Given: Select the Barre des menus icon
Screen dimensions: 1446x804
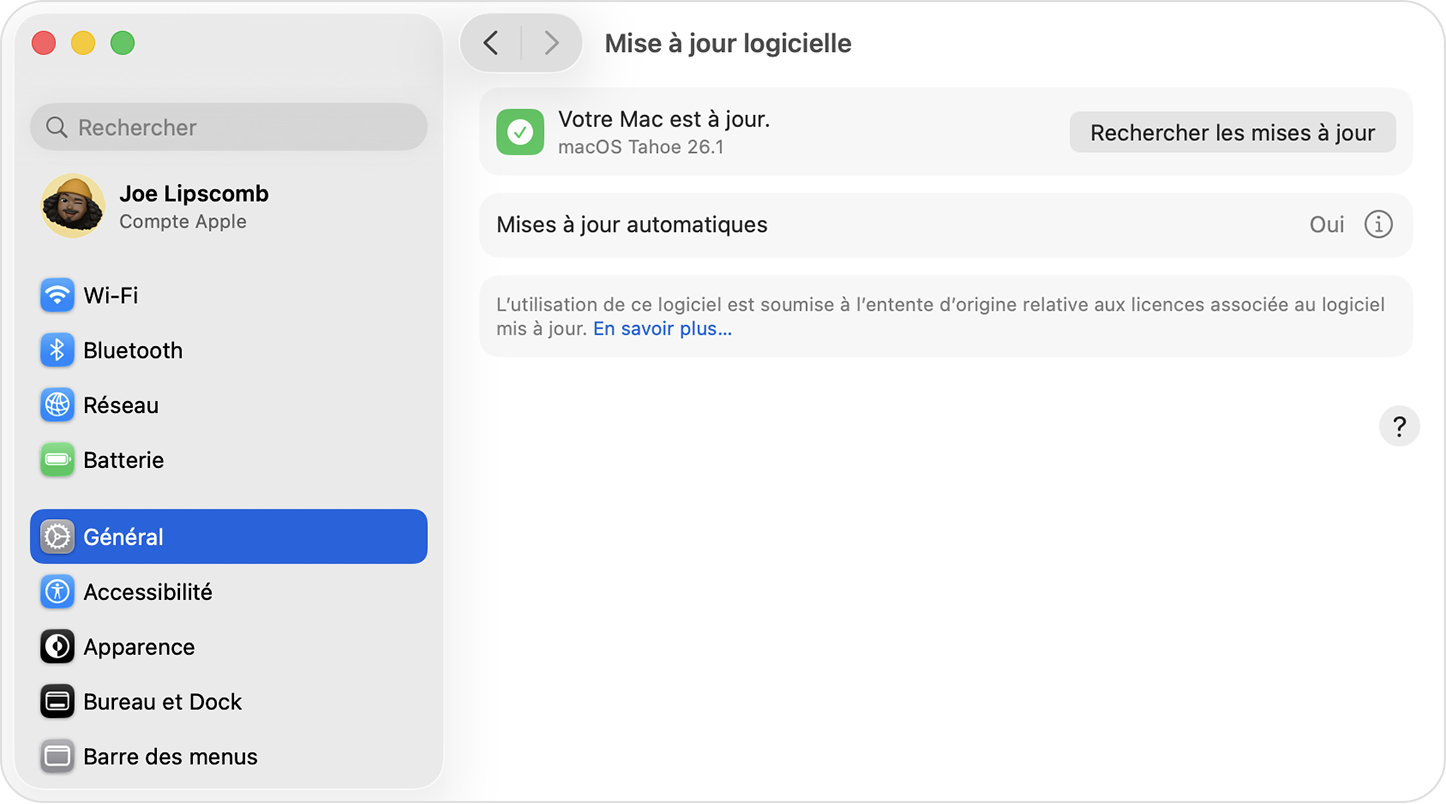Looking at the screenshot, I should coord(57,757).
